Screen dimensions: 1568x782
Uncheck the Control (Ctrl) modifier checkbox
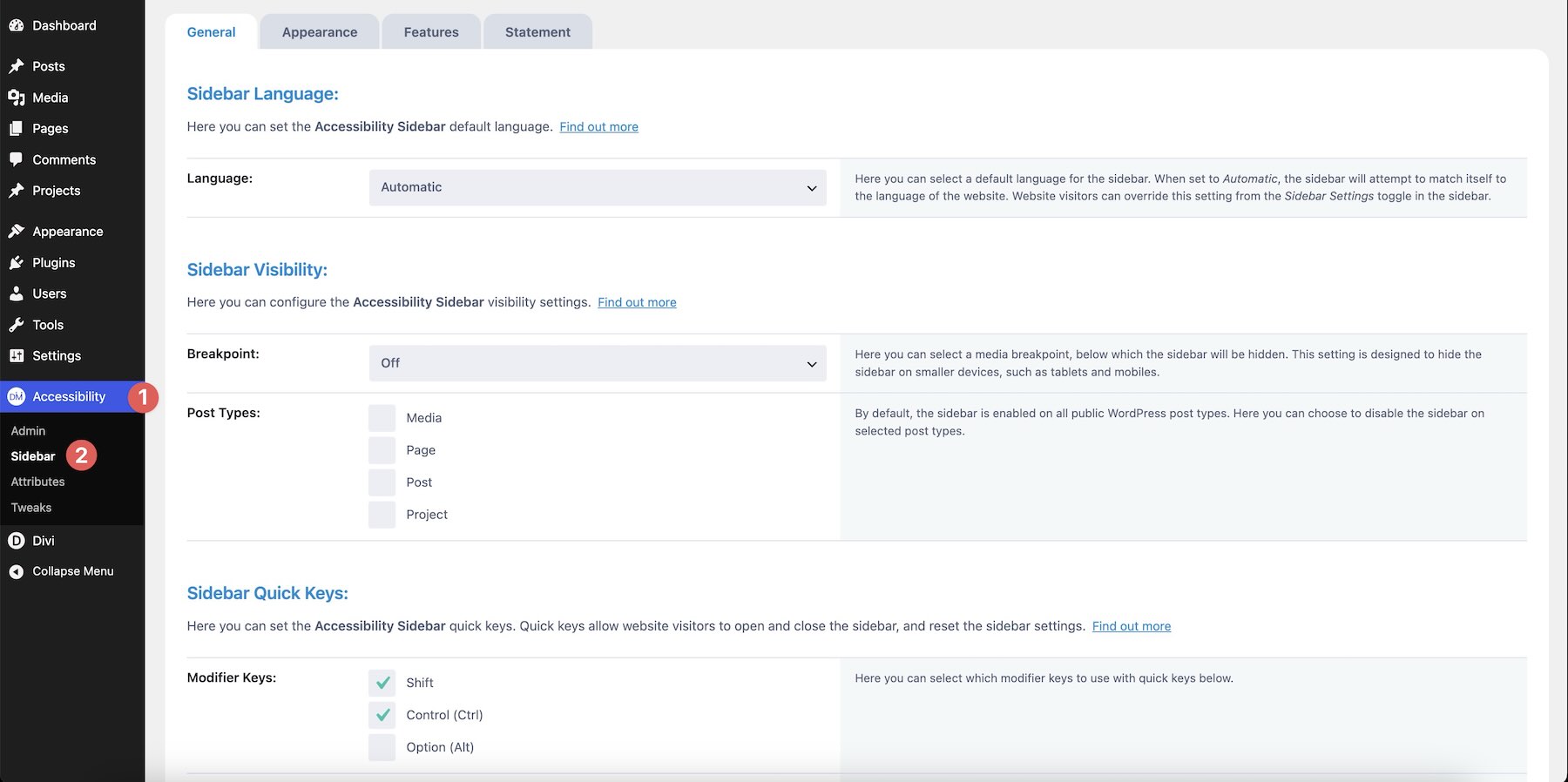click(382, 715)
